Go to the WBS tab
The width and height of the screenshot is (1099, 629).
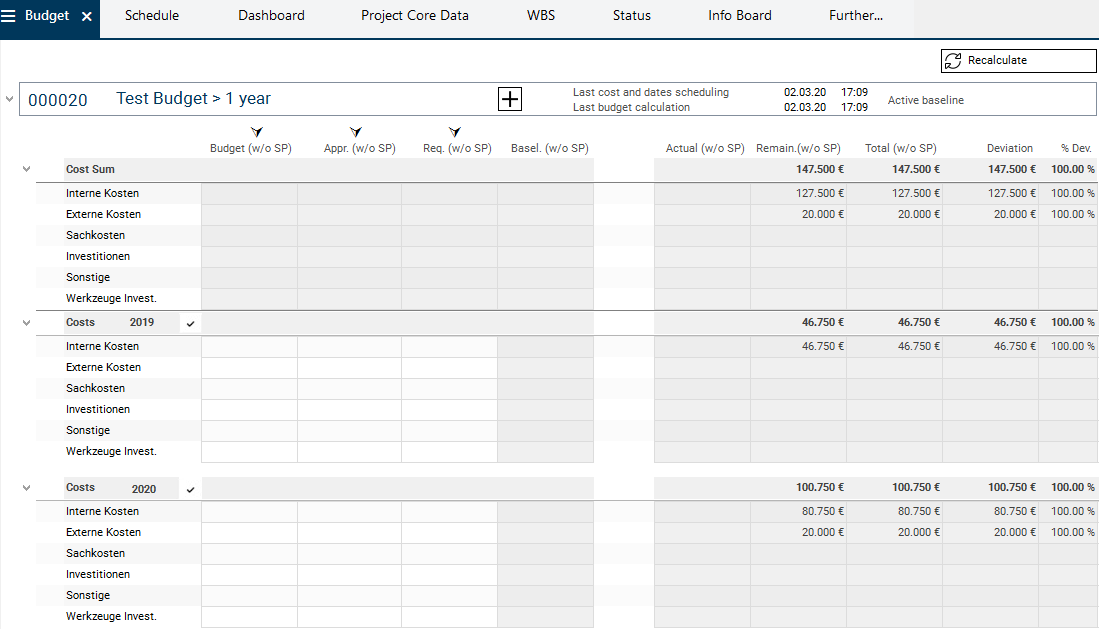pyautogui.click(x=540, y=16)
